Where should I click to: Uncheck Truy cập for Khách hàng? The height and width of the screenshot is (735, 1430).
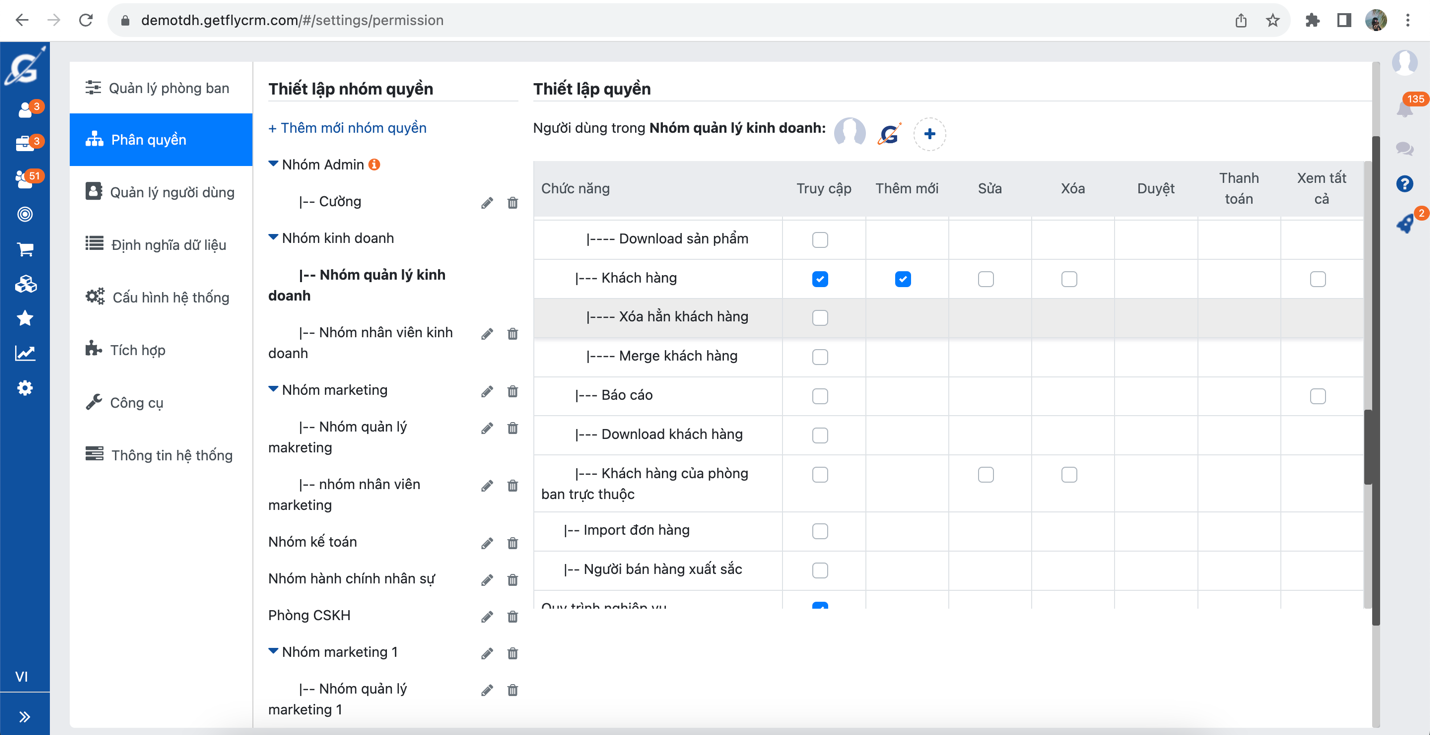click(820, 279)
